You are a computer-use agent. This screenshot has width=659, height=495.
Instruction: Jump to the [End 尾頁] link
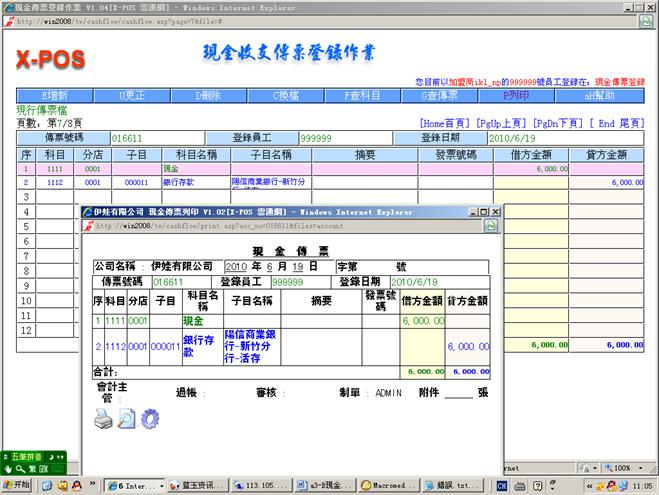620,123
